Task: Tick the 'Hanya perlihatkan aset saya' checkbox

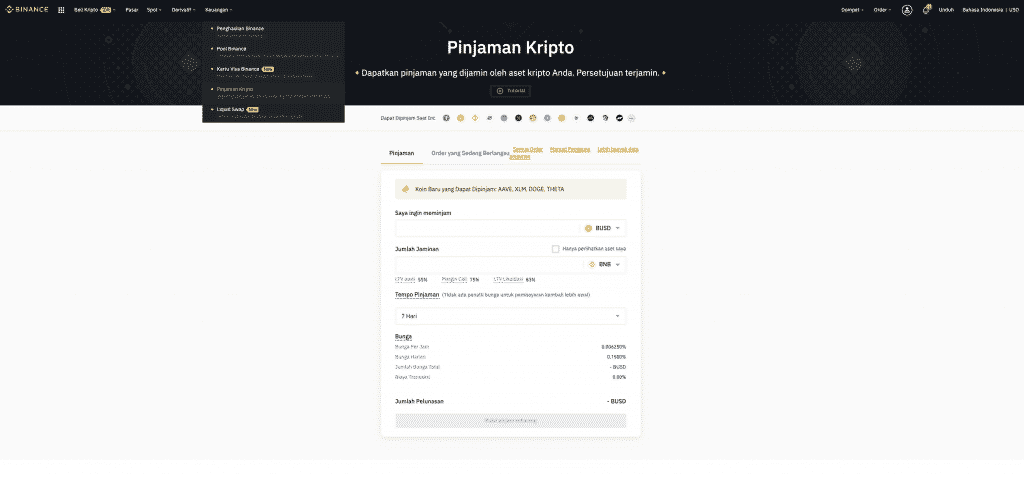Action: tap(556, 248)
